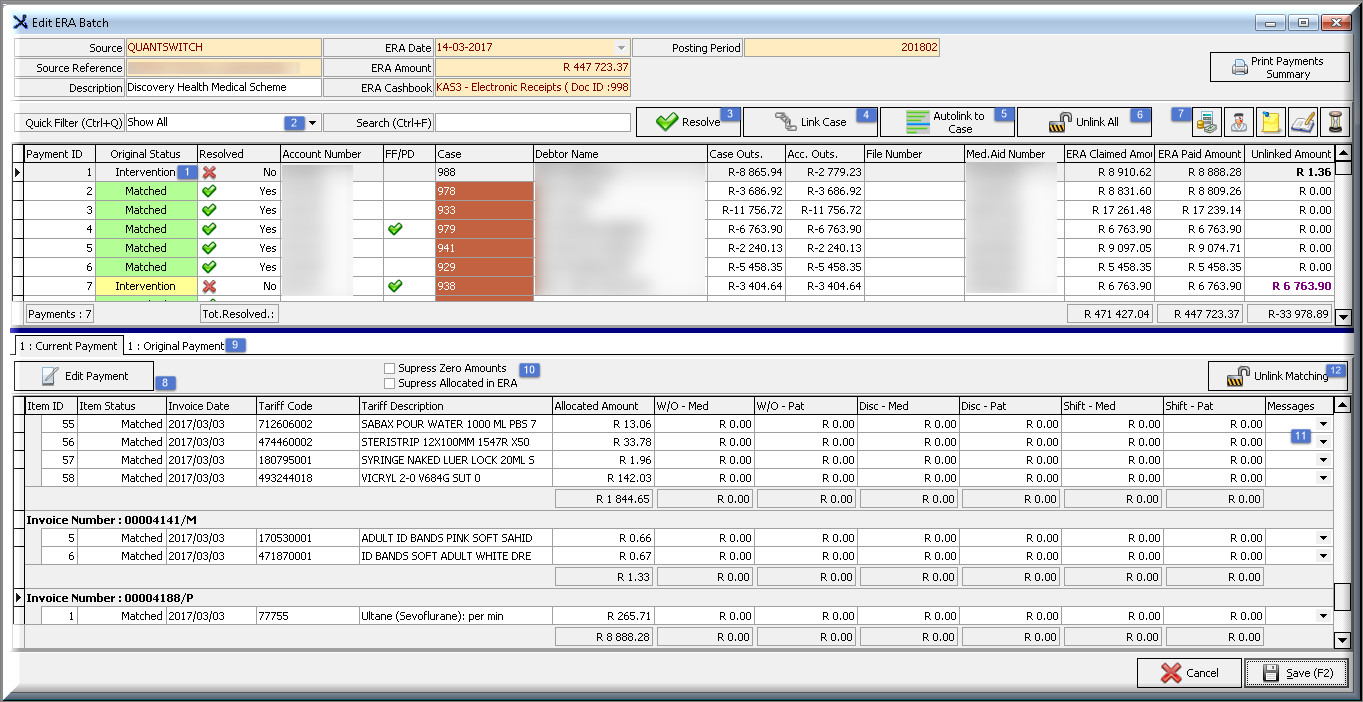Screen dimensions: 1363x702
Task: Select SABAX POUR WATER 1000 ML item row
Action: (x=678, y=424)
